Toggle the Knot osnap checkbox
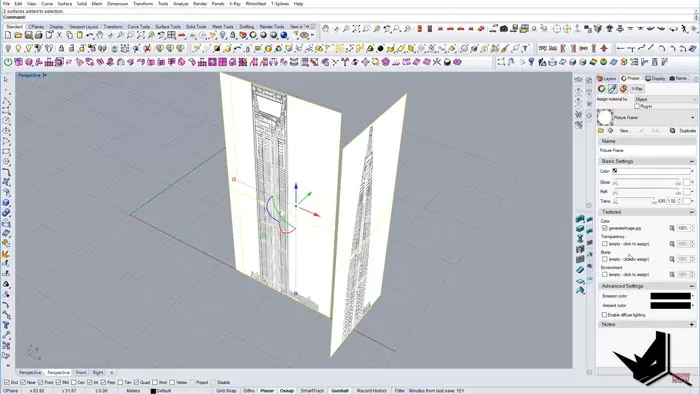Screen dimensions: 700x394 (155, 382)
